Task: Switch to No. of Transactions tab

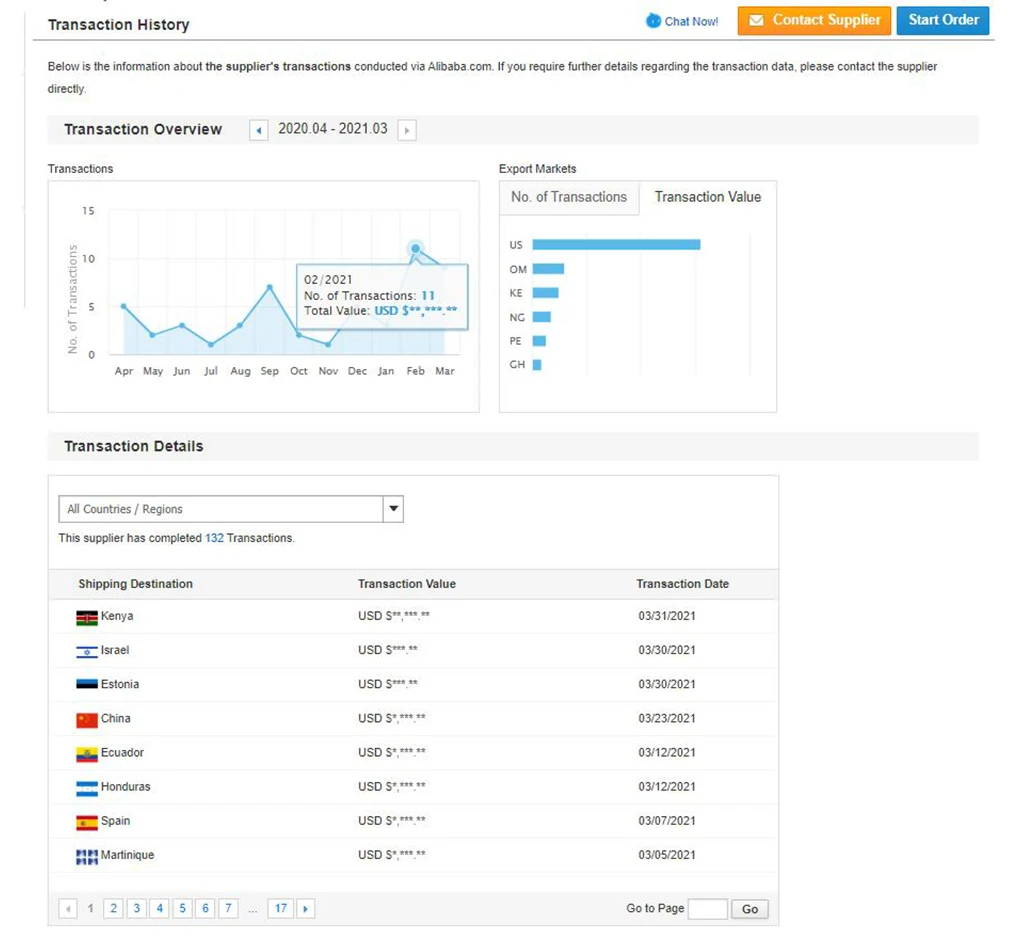Action: [x=569, y=197]
